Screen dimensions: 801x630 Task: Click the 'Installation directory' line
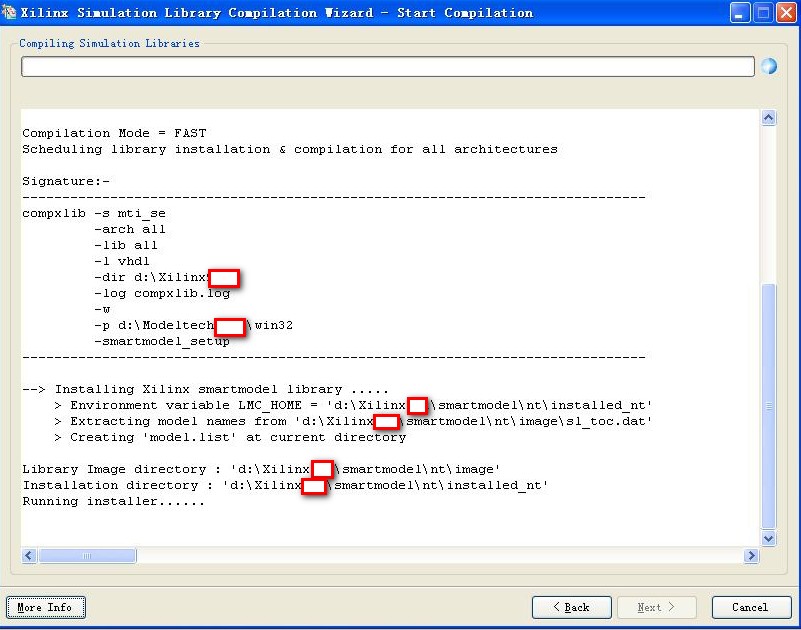point(285,485)
